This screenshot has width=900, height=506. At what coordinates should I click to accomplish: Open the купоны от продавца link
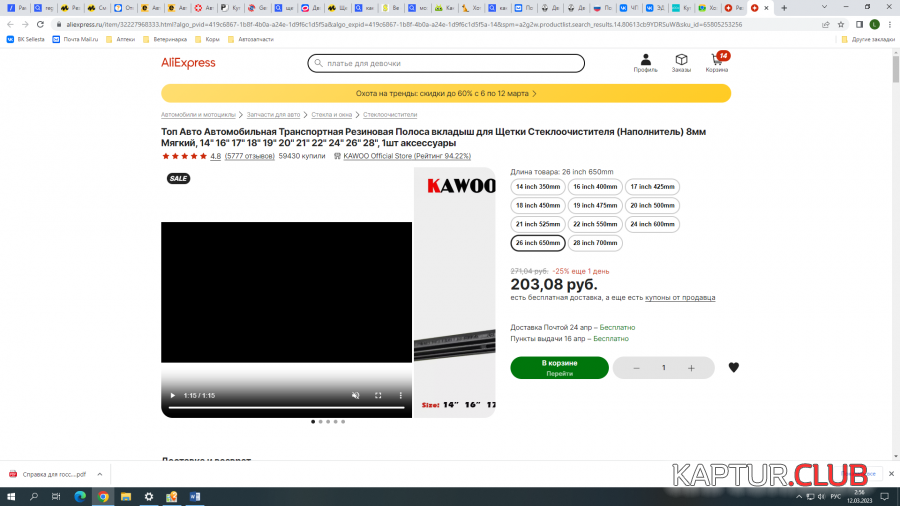click(x=679, y=297)
